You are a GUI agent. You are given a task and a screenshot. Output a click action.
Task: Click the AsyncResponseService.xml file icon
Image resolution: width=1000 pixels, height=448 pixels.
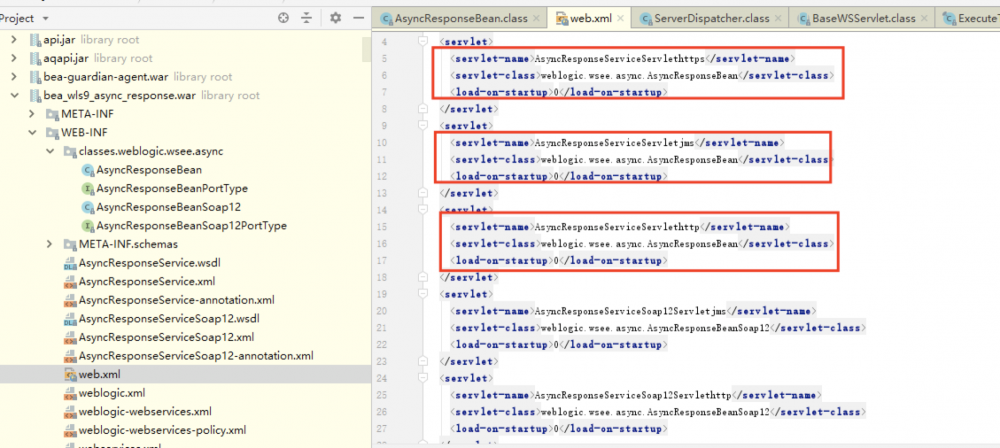click(70, 281)
